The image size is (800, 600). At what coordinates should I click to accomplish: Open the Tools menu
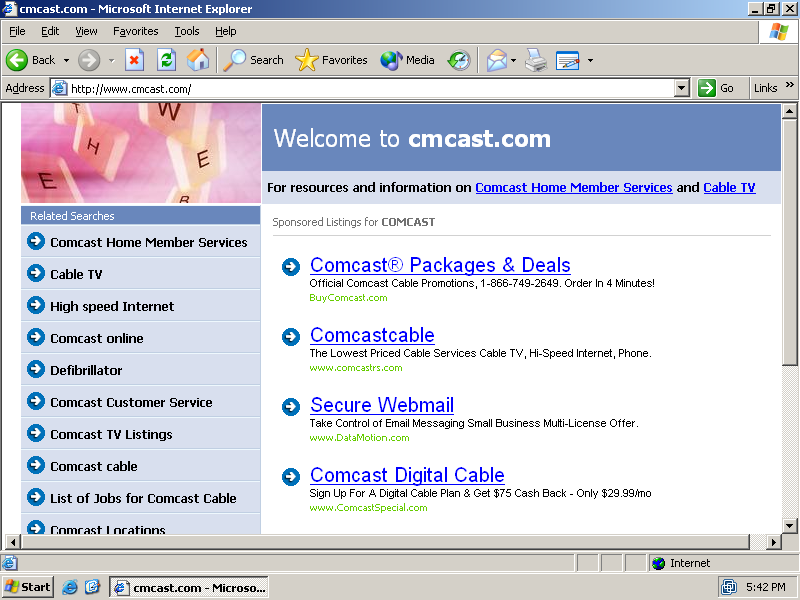(x=187, y=31)
